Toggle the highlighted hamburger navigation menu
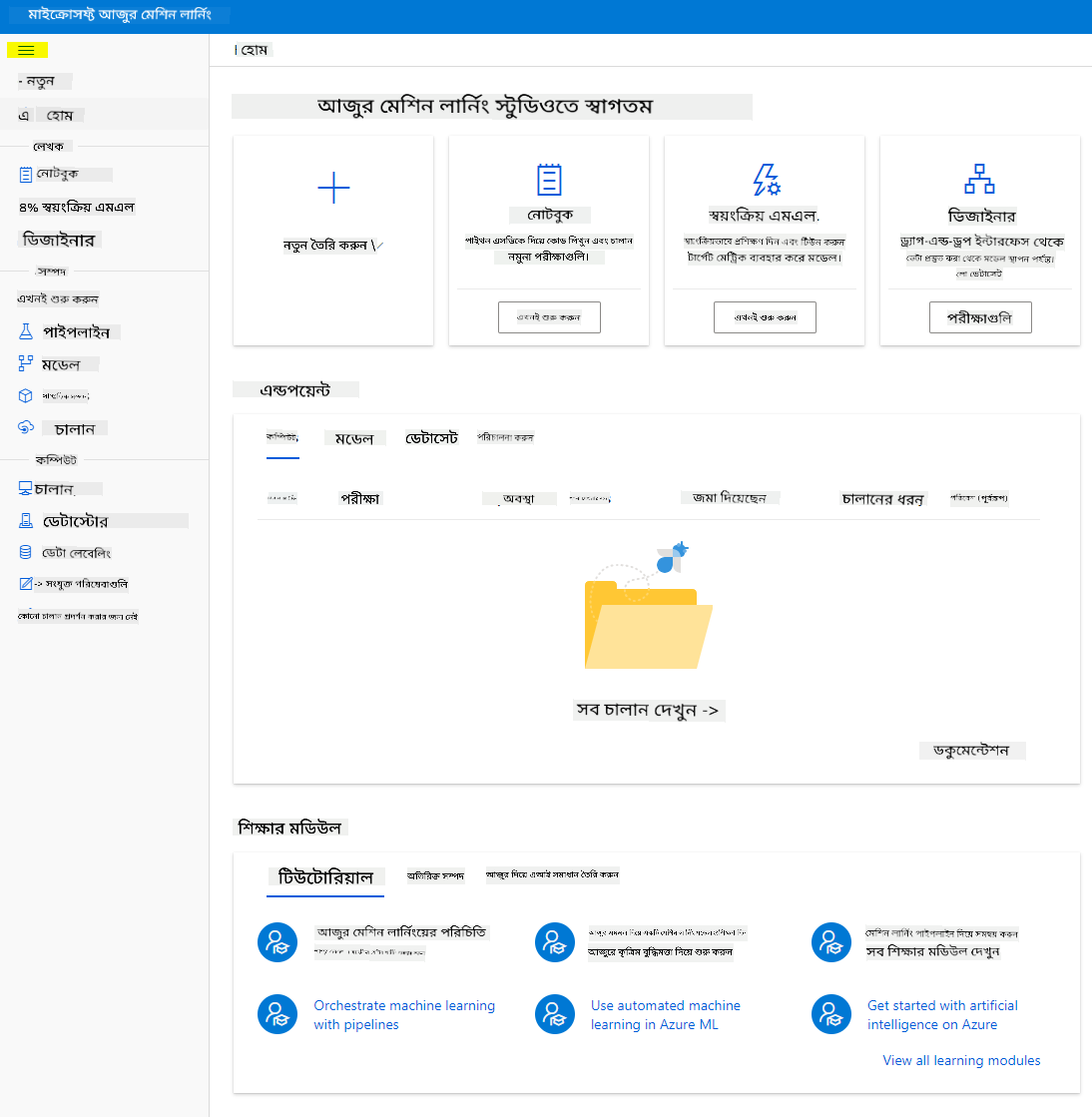This screenshot has height=1117, width=1092. pos(26,50)
